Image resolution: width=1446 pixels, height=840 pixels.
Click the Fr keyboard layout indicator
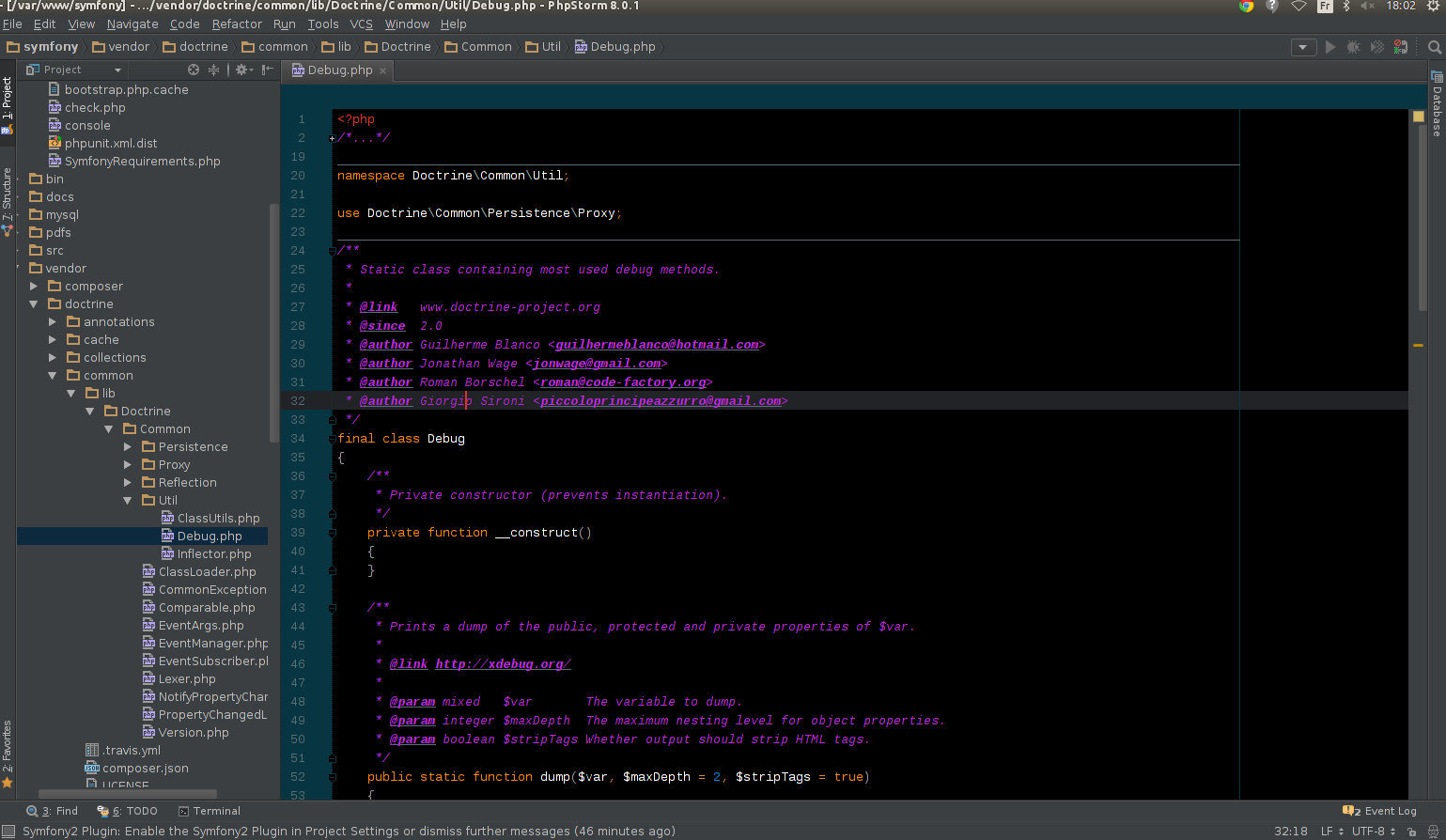pos(1325,6)
